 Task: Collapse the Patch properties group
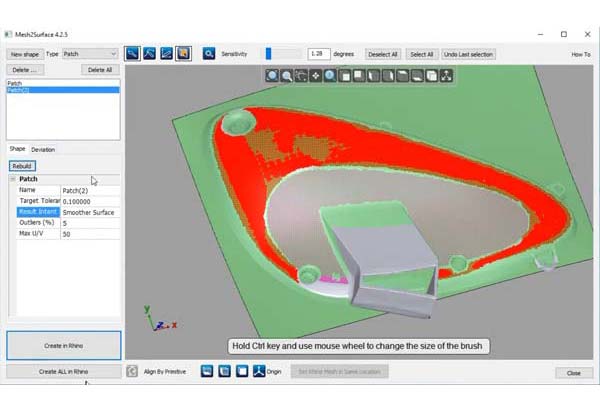coord(14,179)
